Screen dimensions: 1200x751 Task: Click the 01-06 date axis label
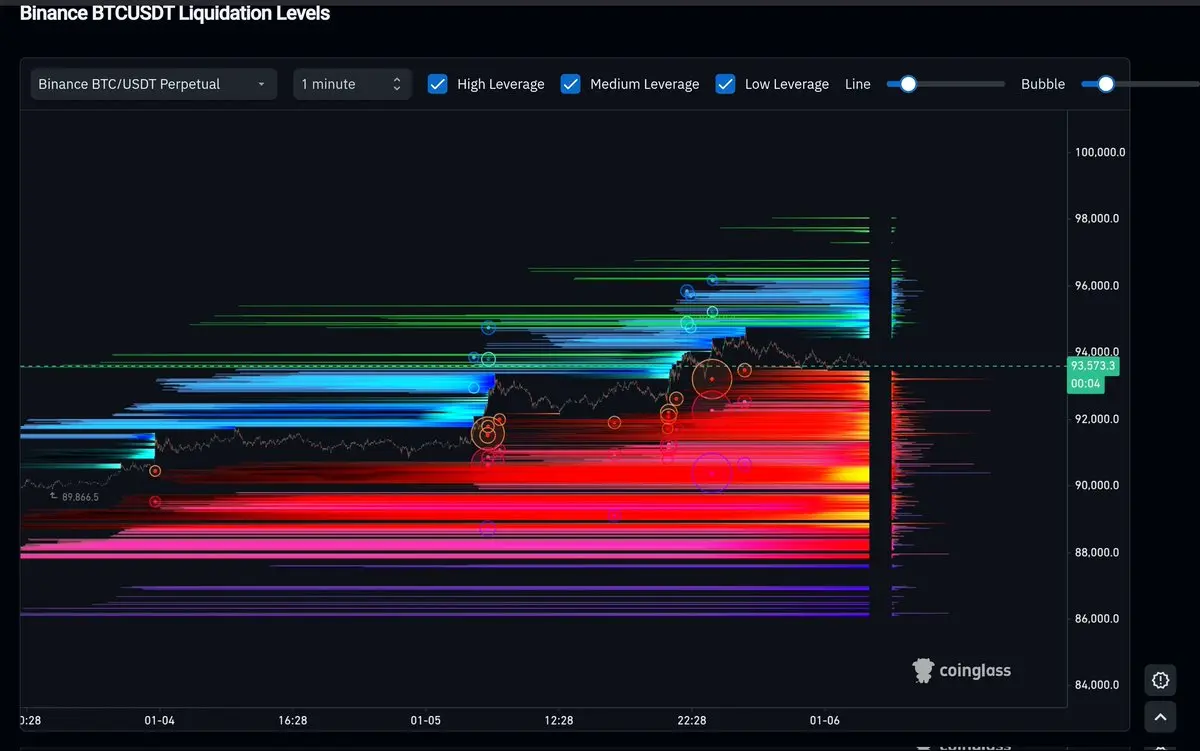[825, 720]
